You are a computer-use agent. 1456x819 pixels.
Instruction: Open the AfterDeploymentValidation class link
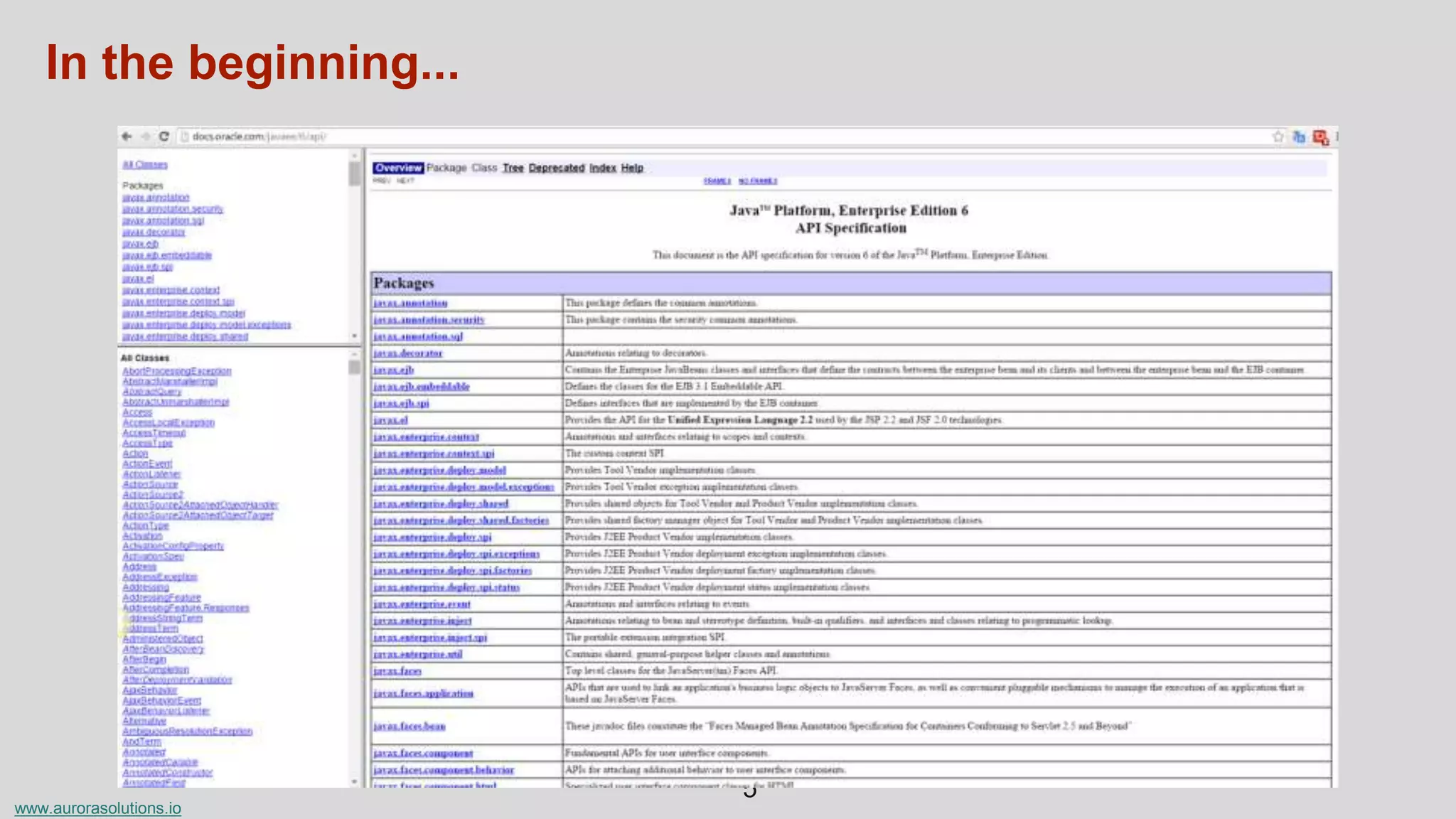[x=177, y=680]
